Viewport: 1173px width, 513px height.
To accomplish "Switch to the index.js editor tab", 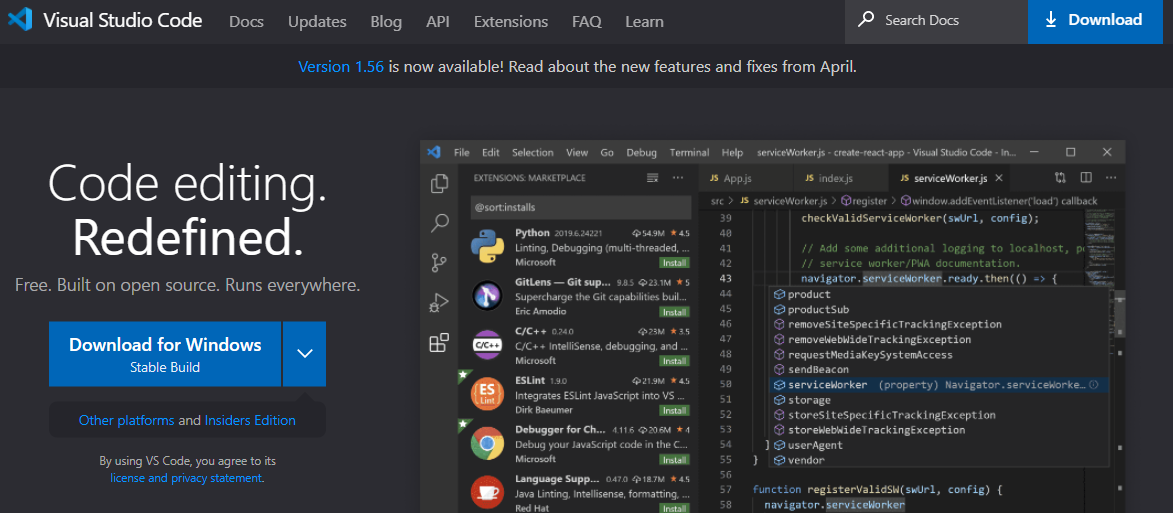I will point(835,178).
